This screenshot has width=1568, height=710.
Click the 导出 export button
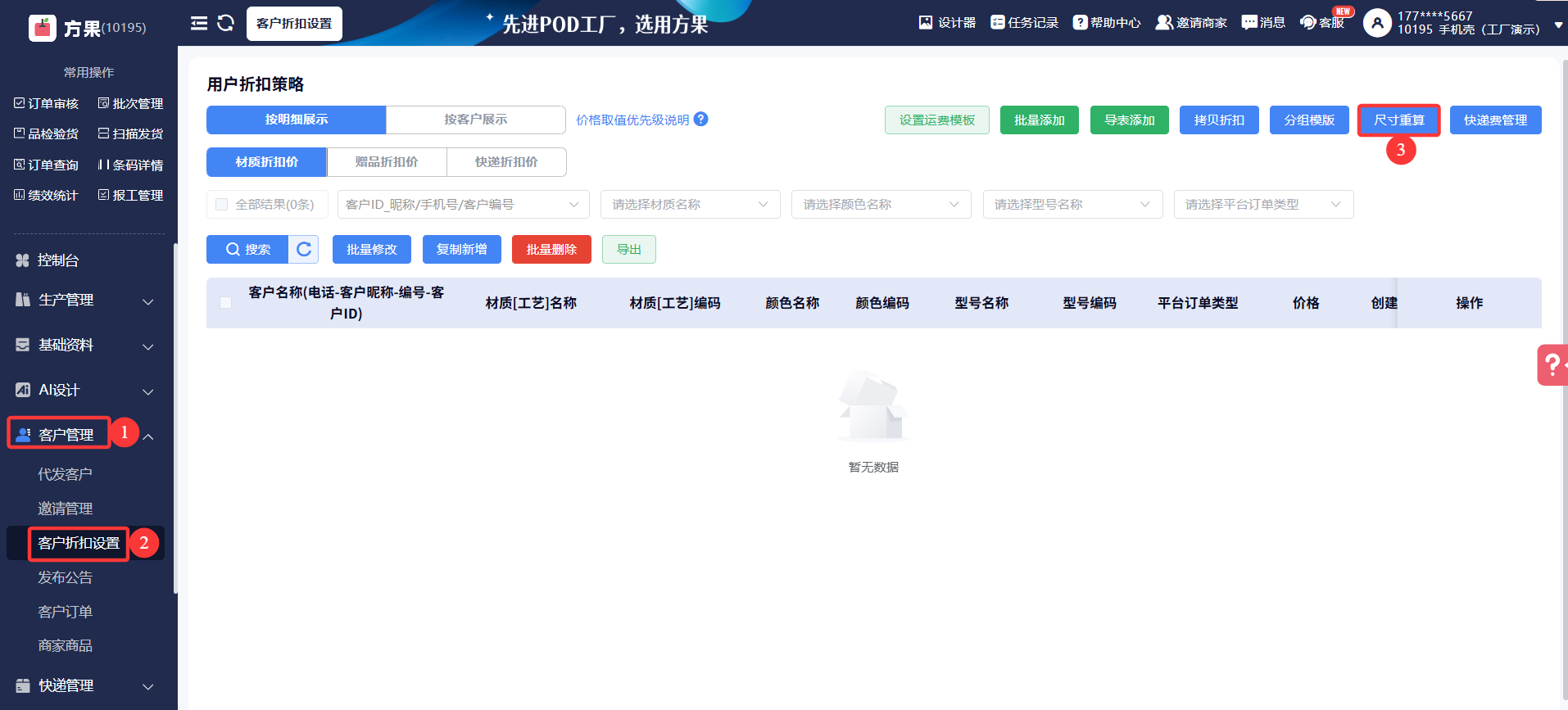(629, 250)
